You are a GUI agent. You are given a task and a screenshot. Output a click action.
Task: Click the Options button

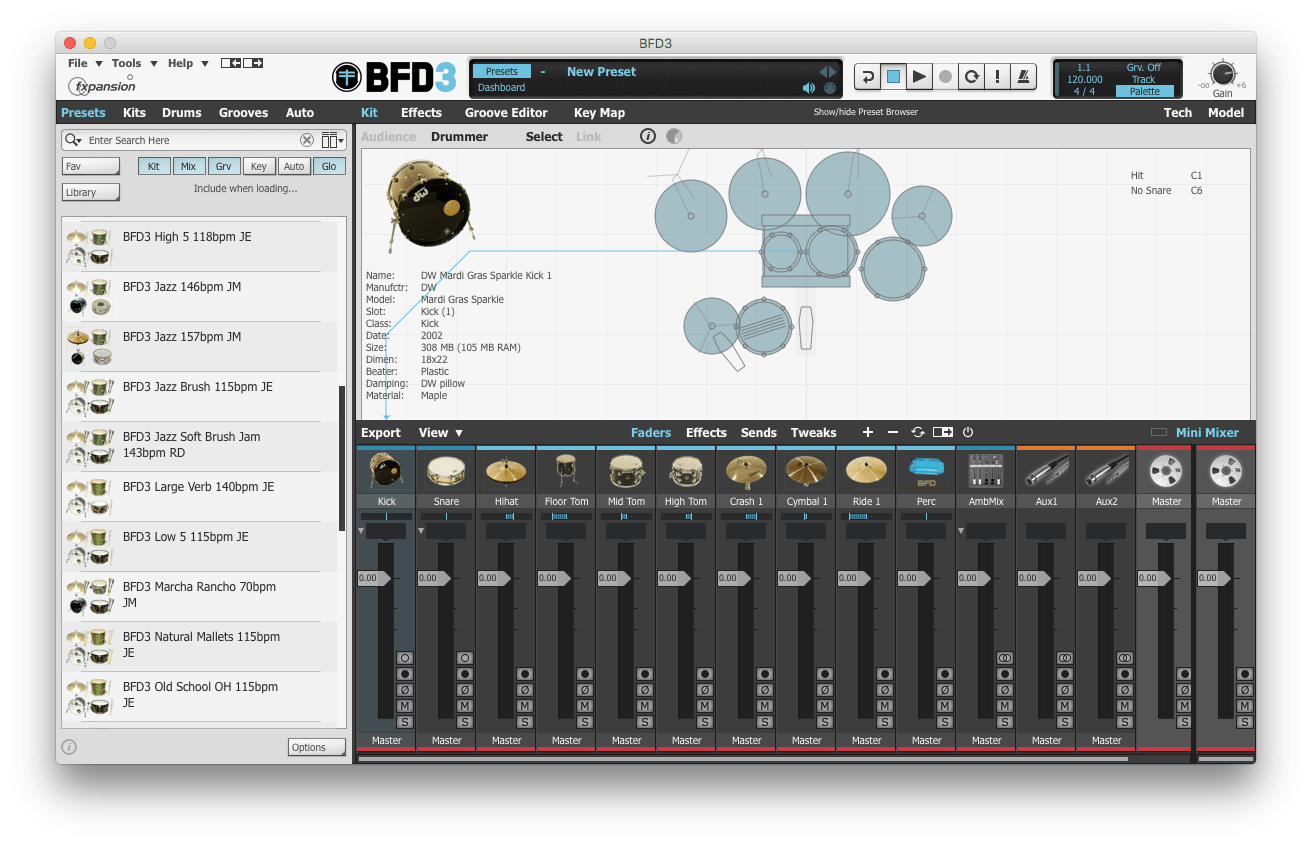coord(316,747)
